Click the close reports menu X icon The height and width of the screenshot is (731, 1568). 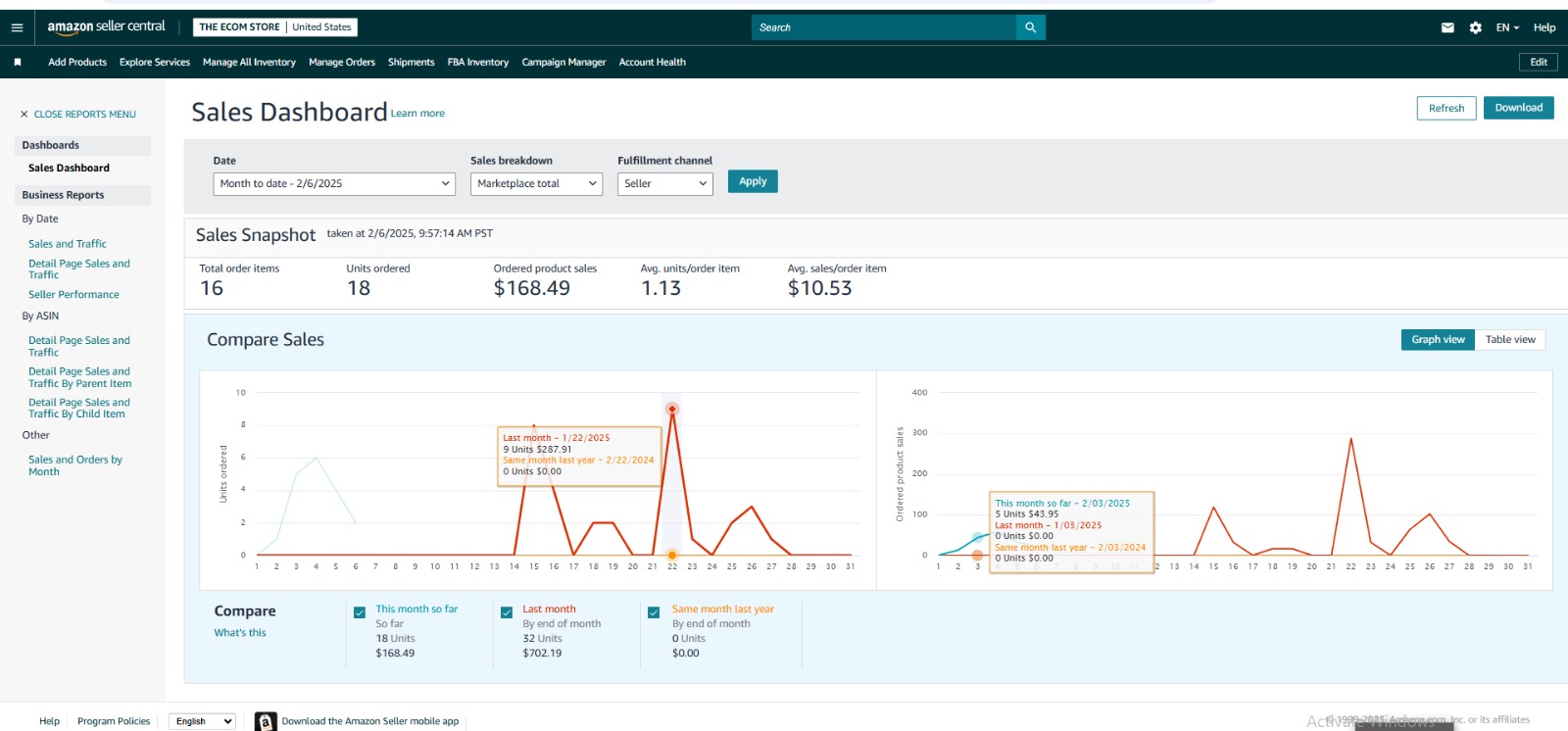coord(24,115)
